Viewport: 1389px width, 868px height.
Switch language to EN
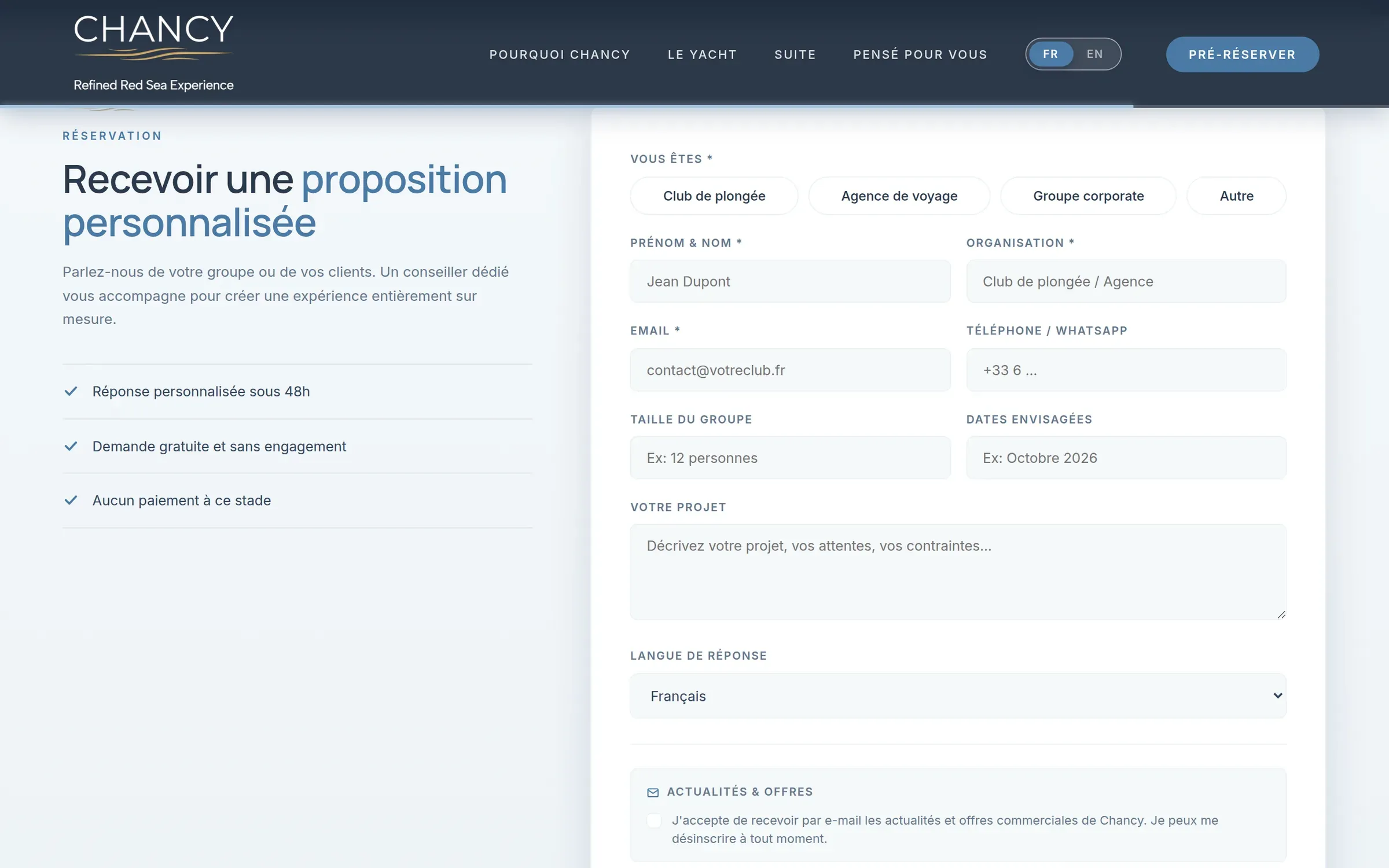(1094, 54)
